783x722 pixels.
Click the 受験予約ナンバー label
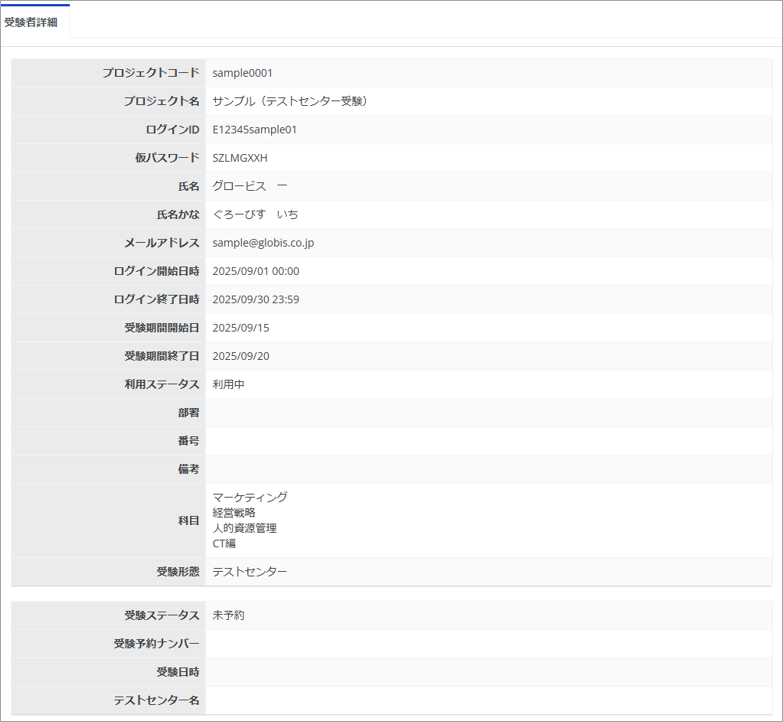point(156,644)
